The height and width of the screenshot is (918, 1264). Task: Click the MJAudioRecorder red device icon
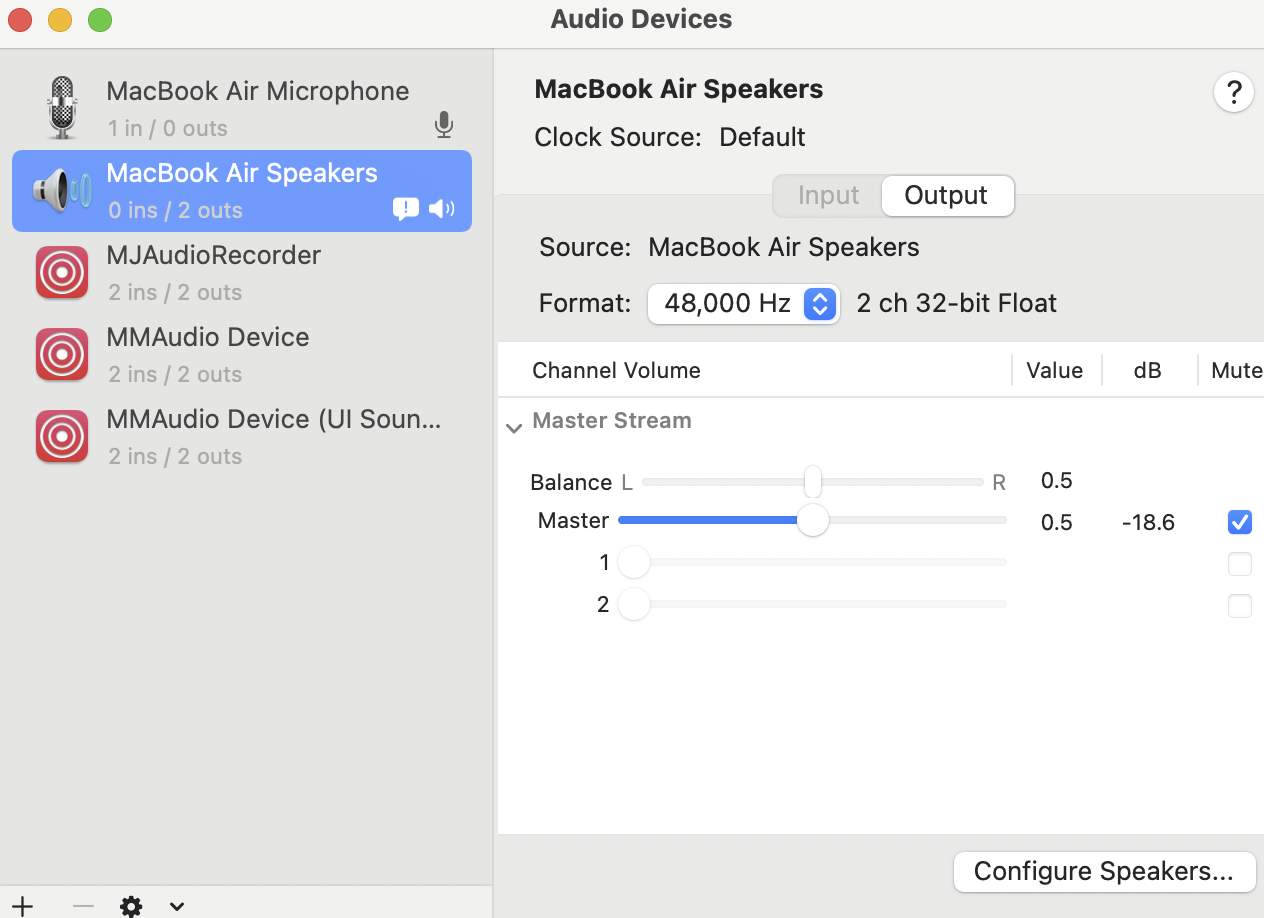(x=62, y=272)
